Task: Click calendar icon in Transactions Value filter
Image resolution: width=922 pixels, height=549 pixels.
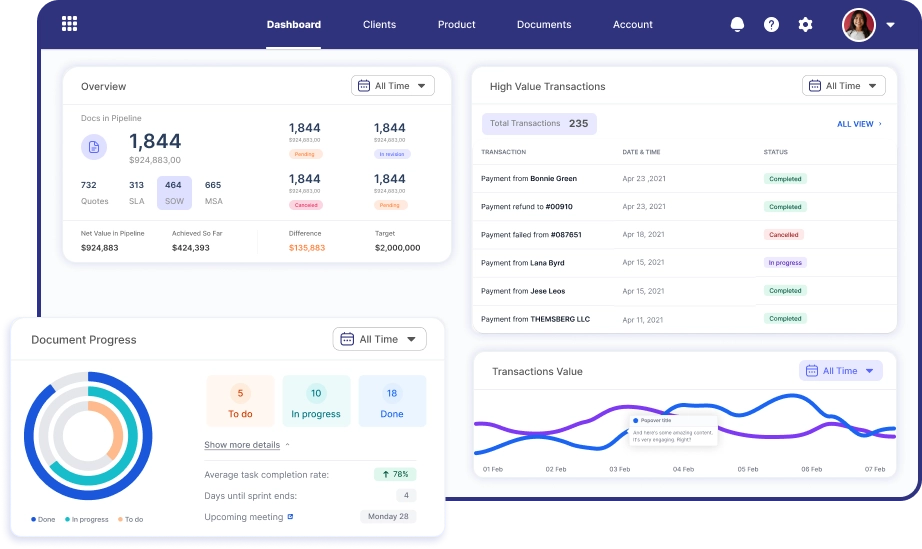Action: pos(811,371)
